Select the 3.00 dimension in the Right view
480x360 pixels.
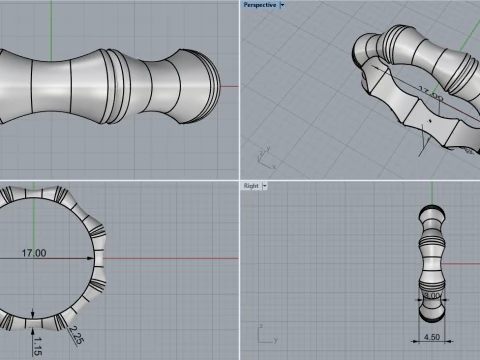click(x=432, y=295)
